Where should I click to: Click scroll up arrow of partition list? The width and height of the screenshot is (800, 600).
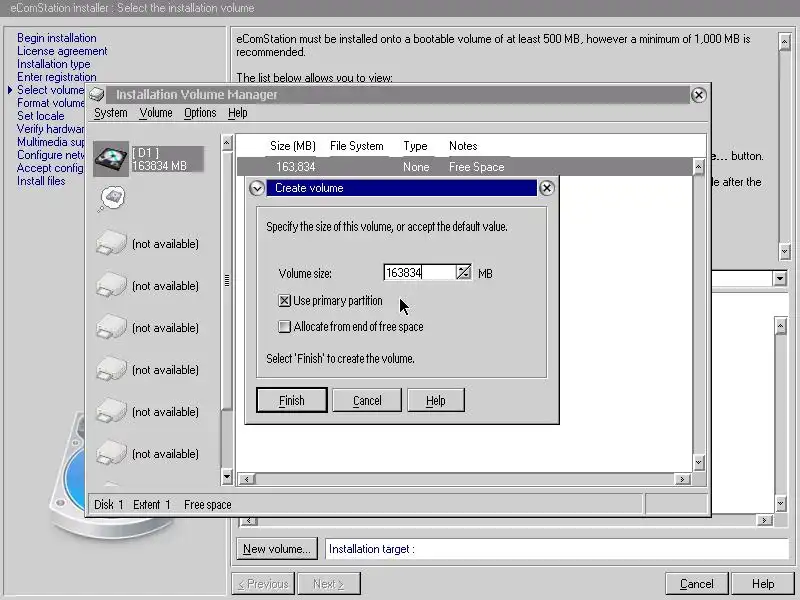698,167
